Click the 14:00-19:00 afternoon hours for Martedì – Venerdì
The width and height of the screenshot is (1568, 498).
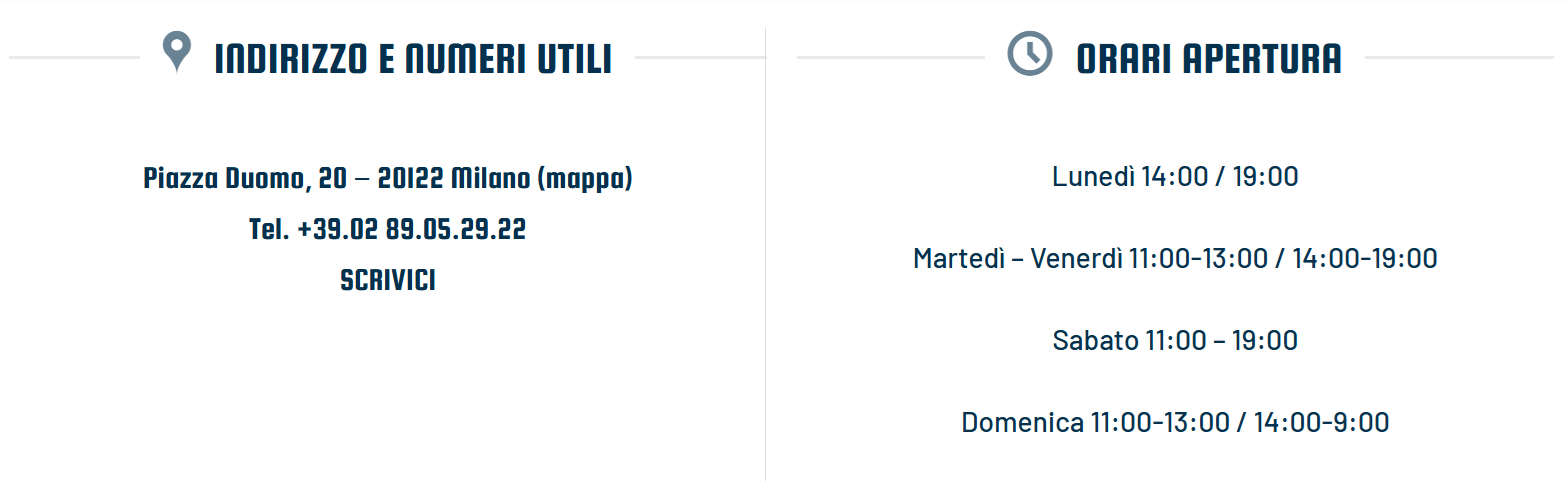coord(1364,259)
